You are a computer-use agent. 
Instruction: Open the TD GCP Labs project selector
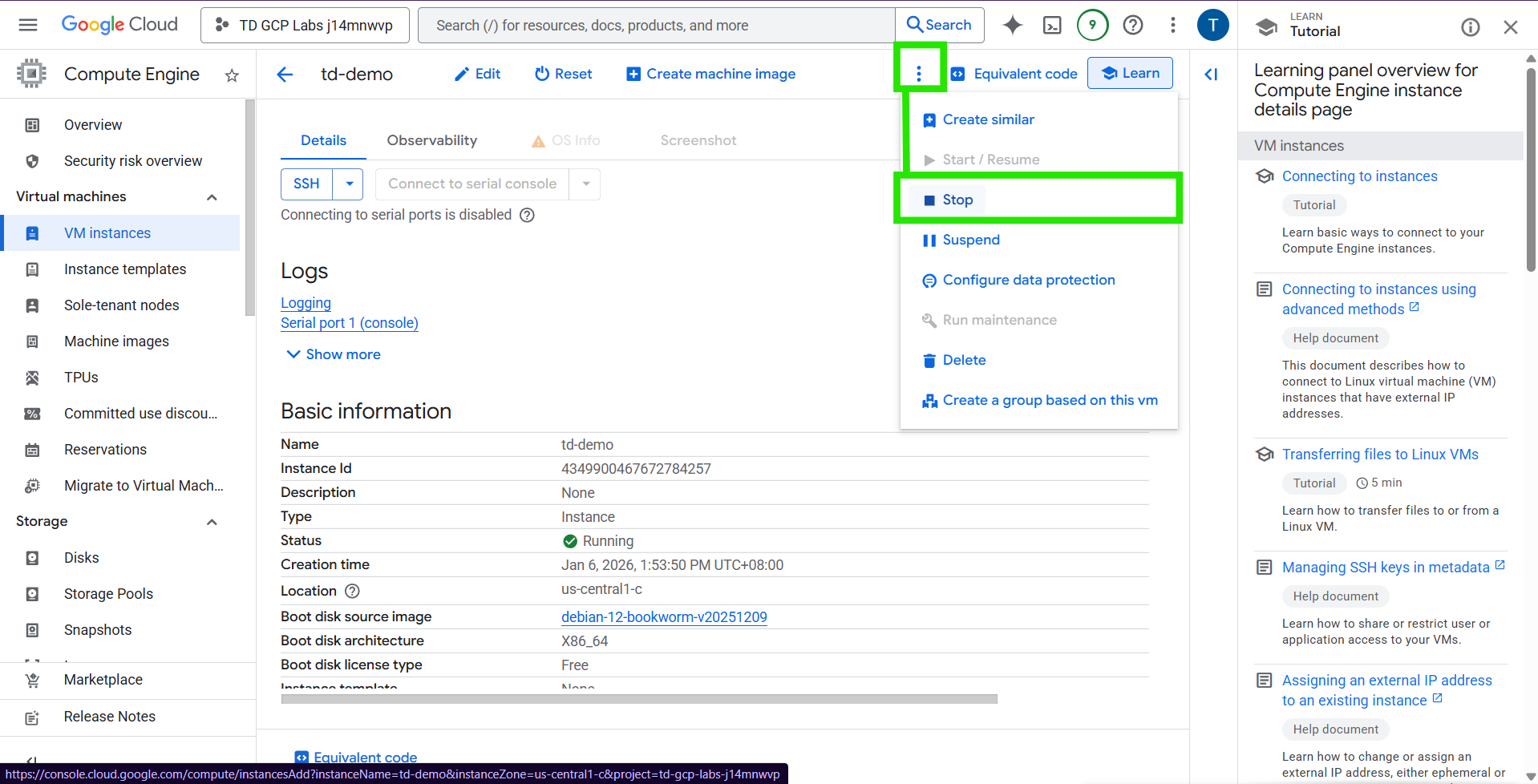[x=305, y=26]
